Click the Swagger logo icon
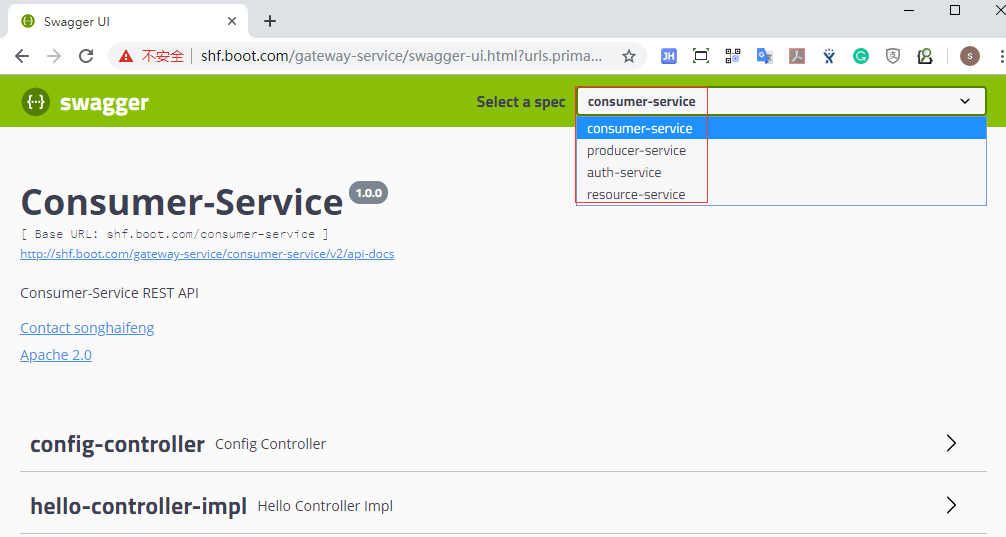 pyautogui.click(x=36, y=101)
